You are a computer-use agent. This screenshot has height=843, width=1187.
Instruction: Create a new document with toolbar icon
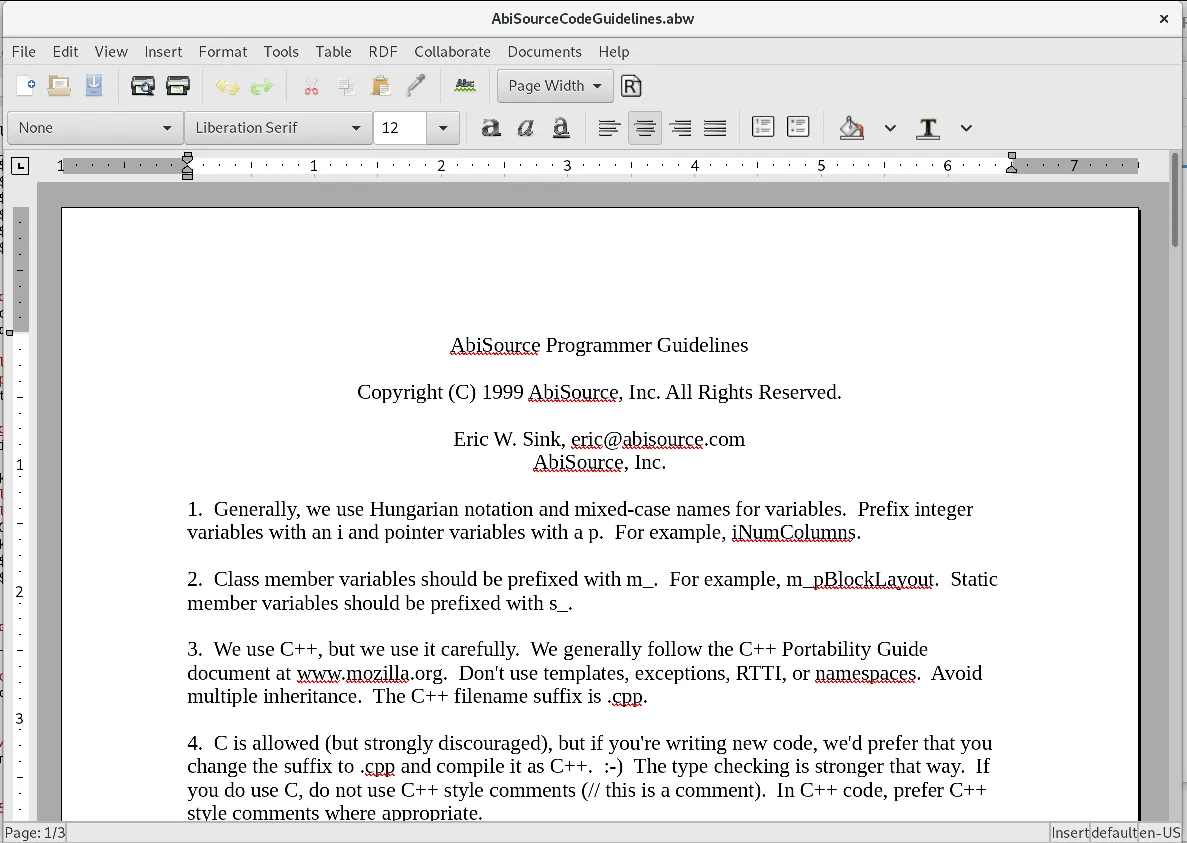(26, 86)
